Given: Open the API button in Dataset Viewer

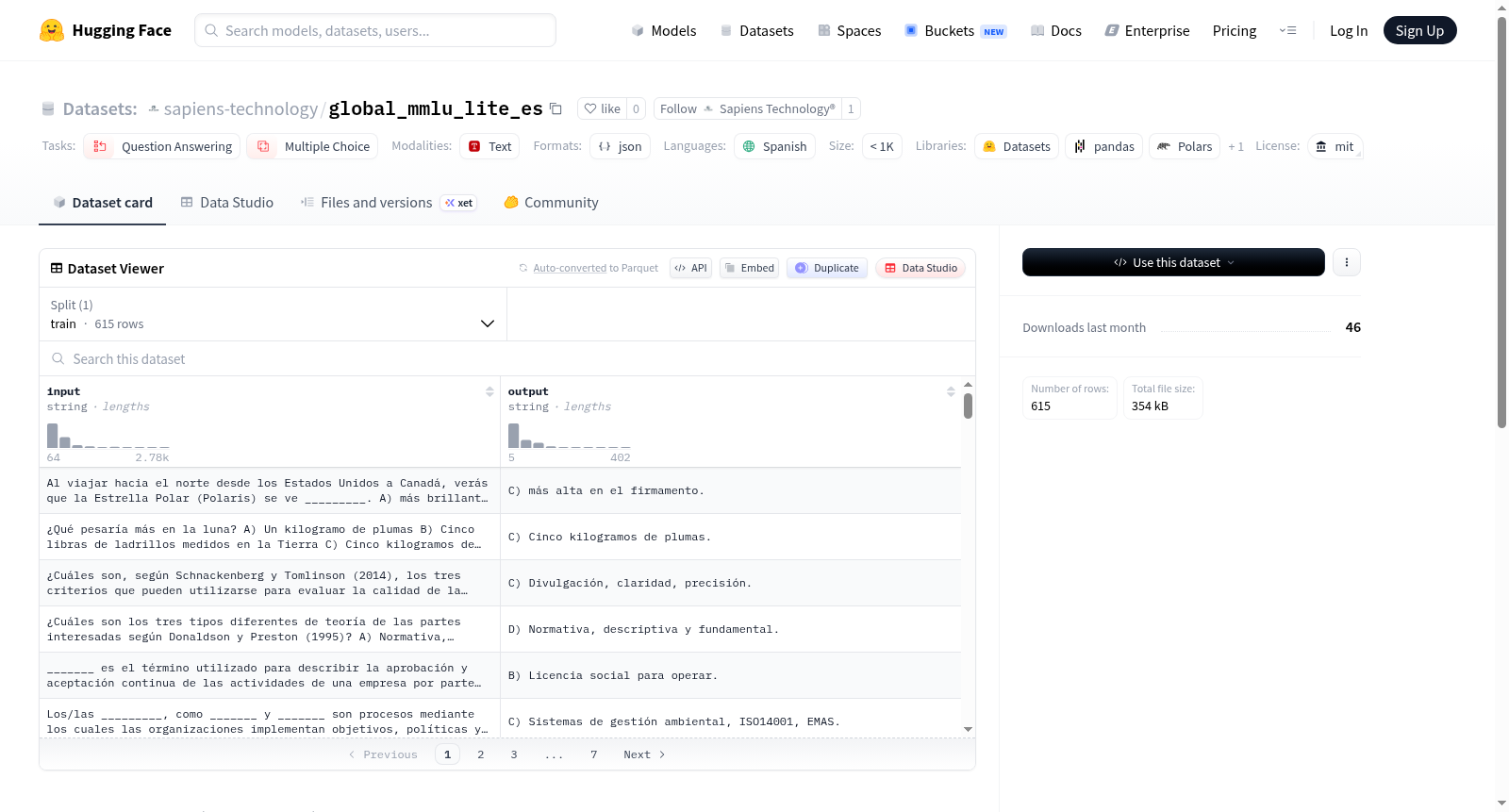Looking at the screenshot, I should [690, 268].
